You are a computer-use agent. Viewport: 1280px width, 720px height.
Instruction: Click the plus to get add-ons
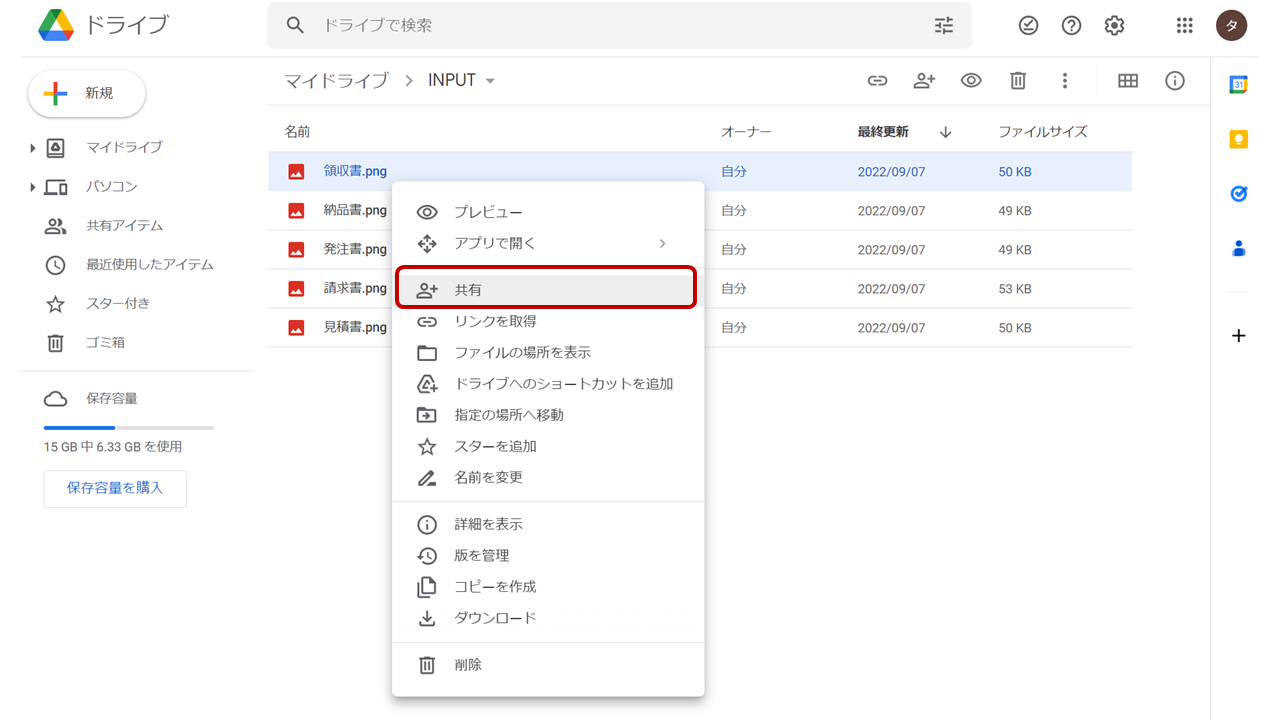tap(1238, 336)
